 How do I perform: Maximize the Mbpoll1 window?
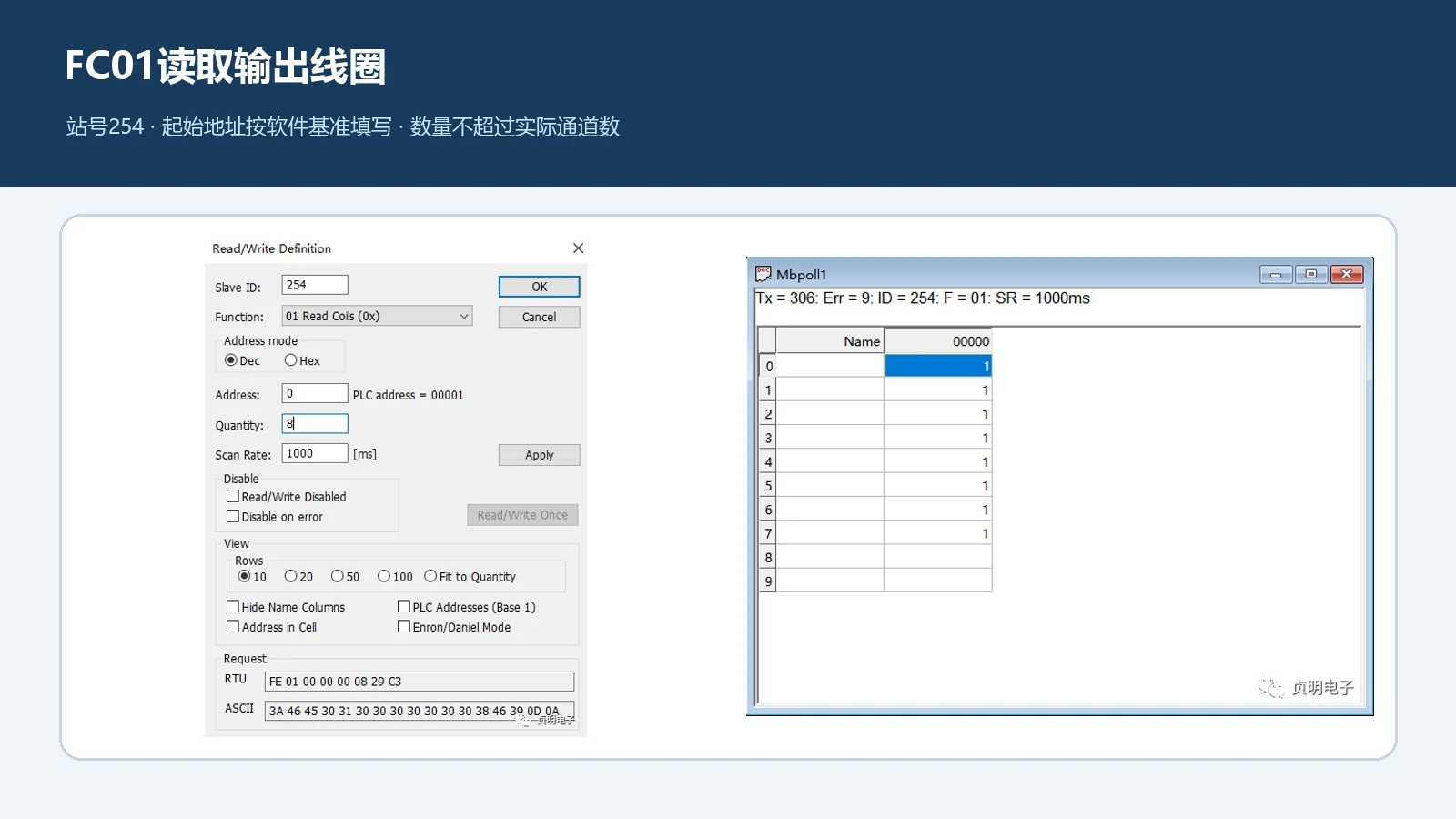pyautogui.click(x=1310, y=274)
